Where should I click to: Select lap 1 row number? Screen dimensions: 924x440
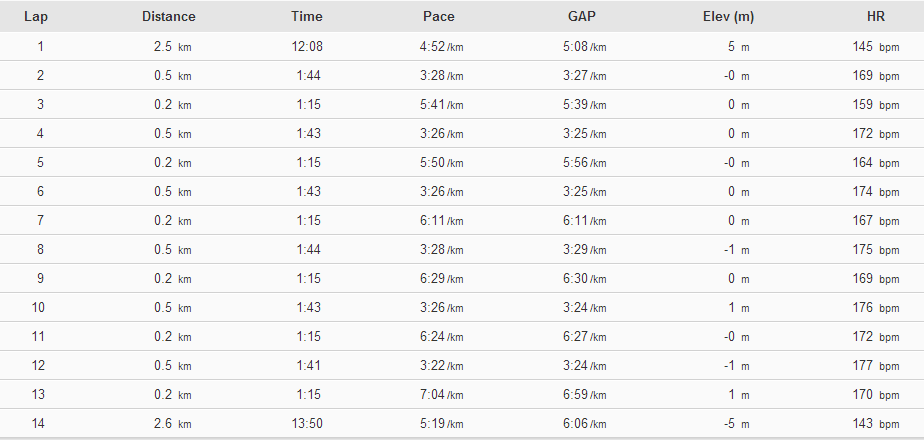(x=40, y=47)
